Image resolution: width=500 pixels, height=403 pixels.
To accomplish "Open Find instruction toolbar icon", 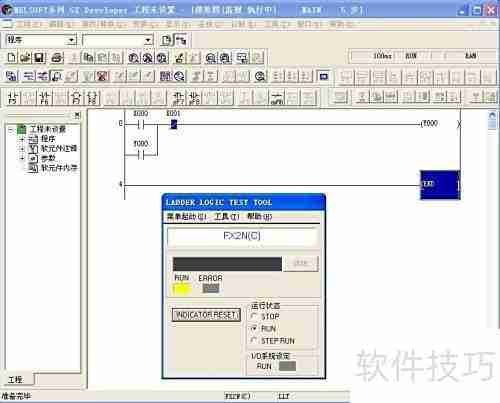I will [x=148, y=58].
